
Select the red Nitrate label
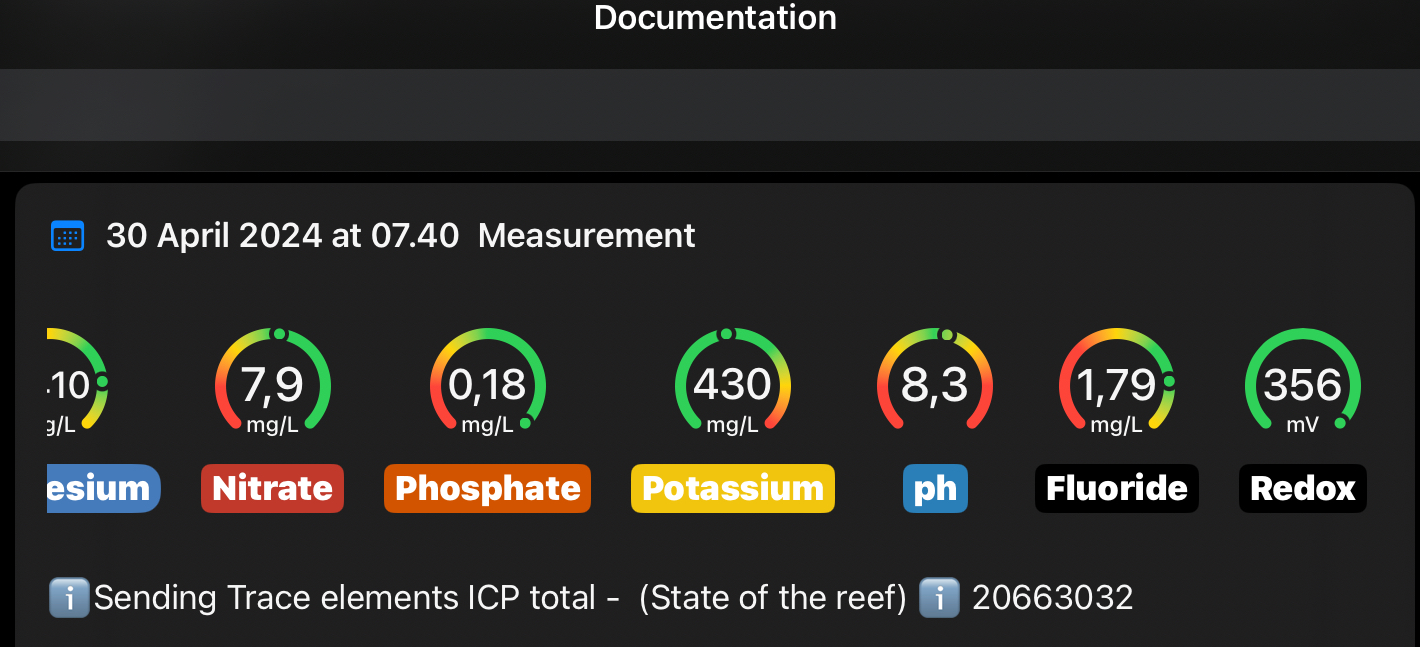coord(272,488)
